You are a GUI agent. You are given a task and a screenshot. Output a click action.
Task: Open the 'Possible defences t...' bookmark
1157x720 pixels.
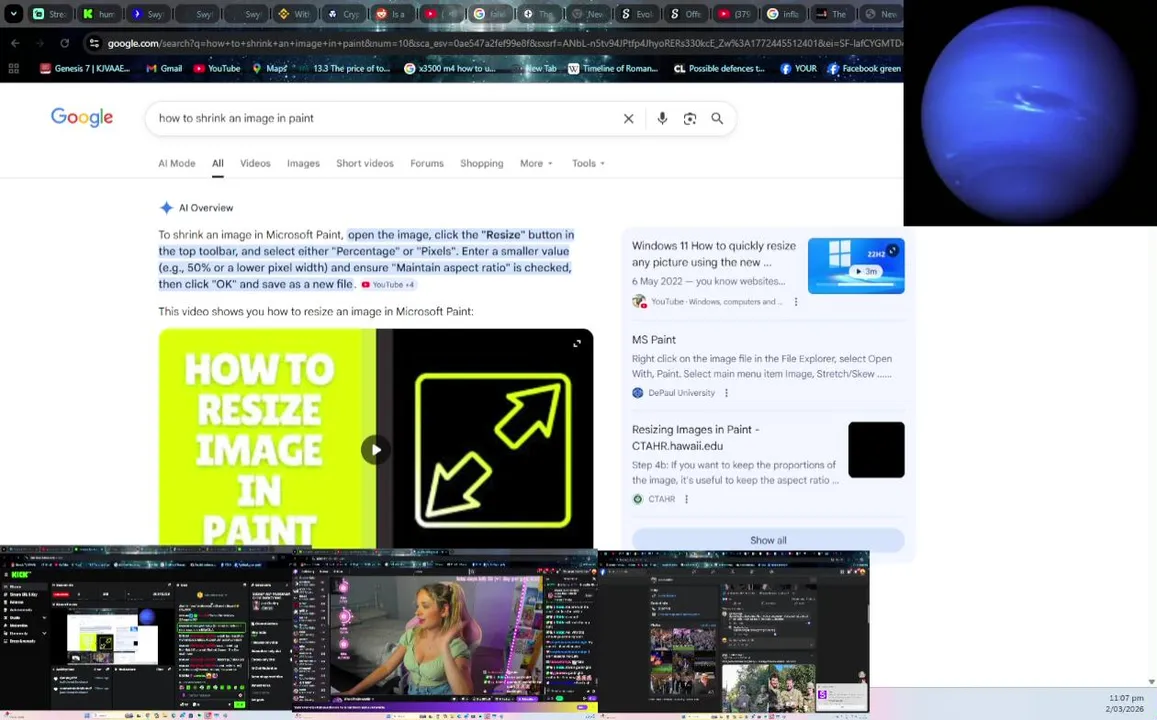coord(719,69)
